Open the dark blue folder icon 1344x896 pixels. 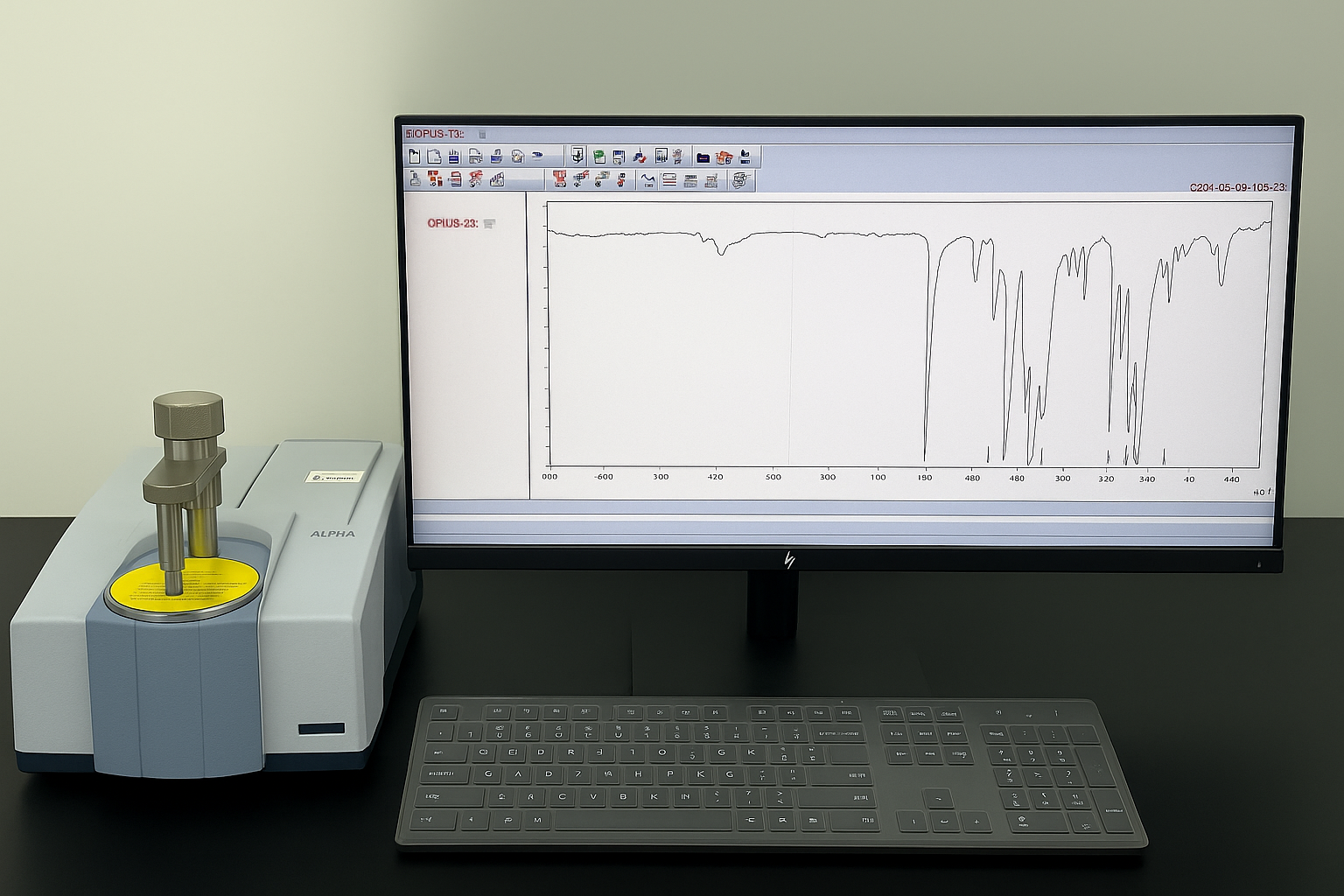703,157
